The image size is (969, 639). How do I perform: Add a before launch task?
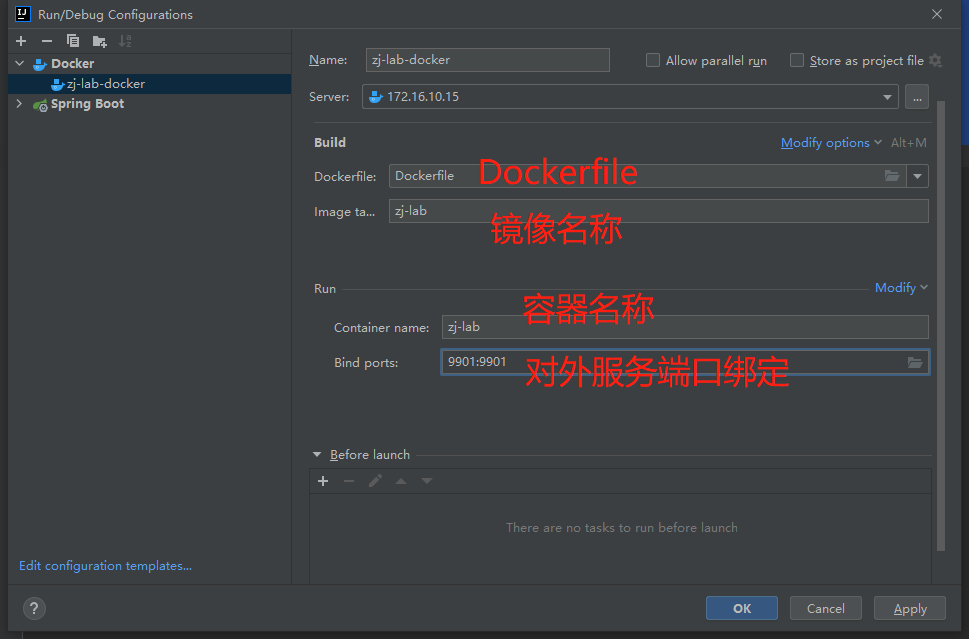[x=323, y=481]
